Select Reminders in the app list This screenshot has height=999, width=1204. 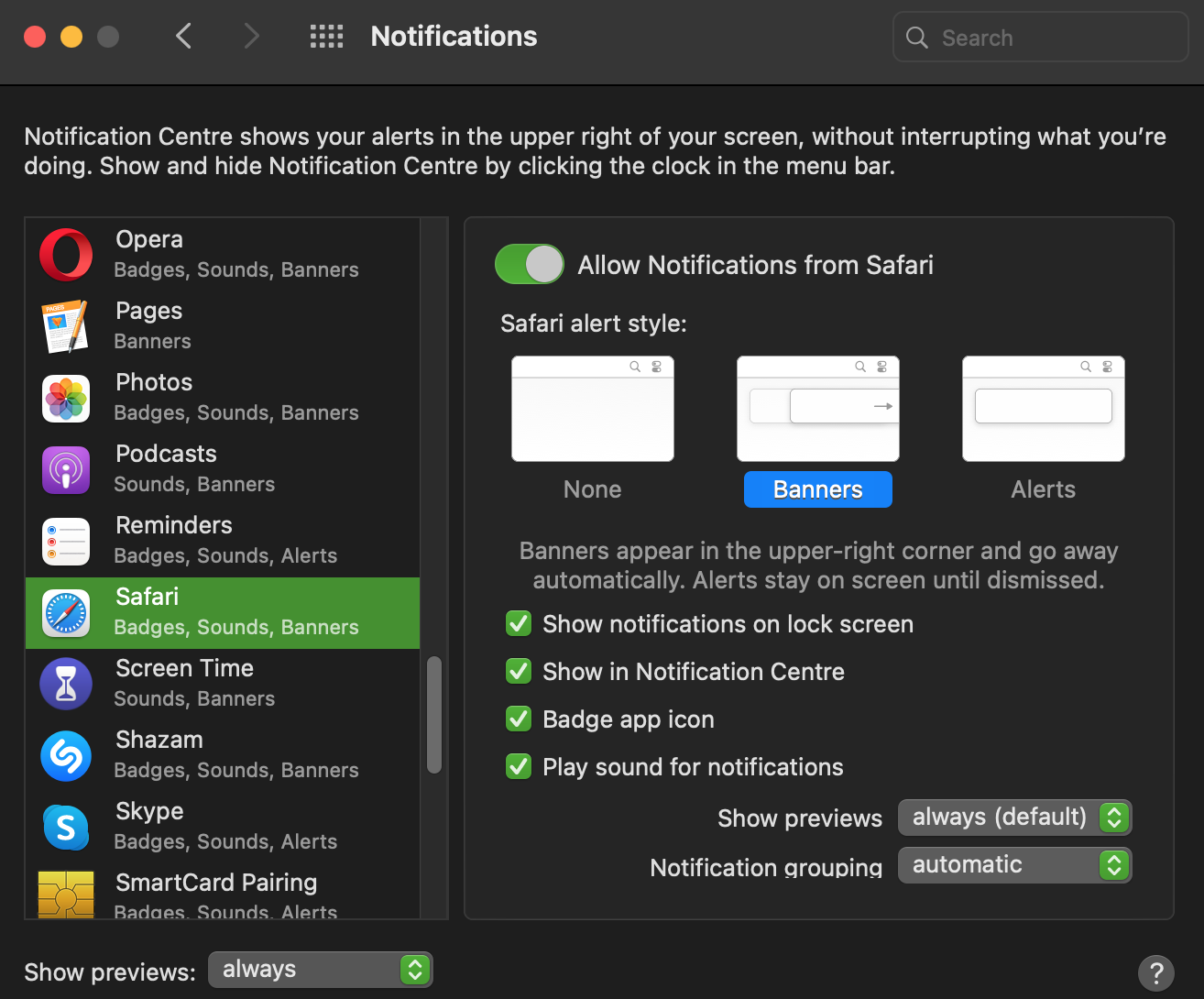pyautogui.click(x=223, y=541)
